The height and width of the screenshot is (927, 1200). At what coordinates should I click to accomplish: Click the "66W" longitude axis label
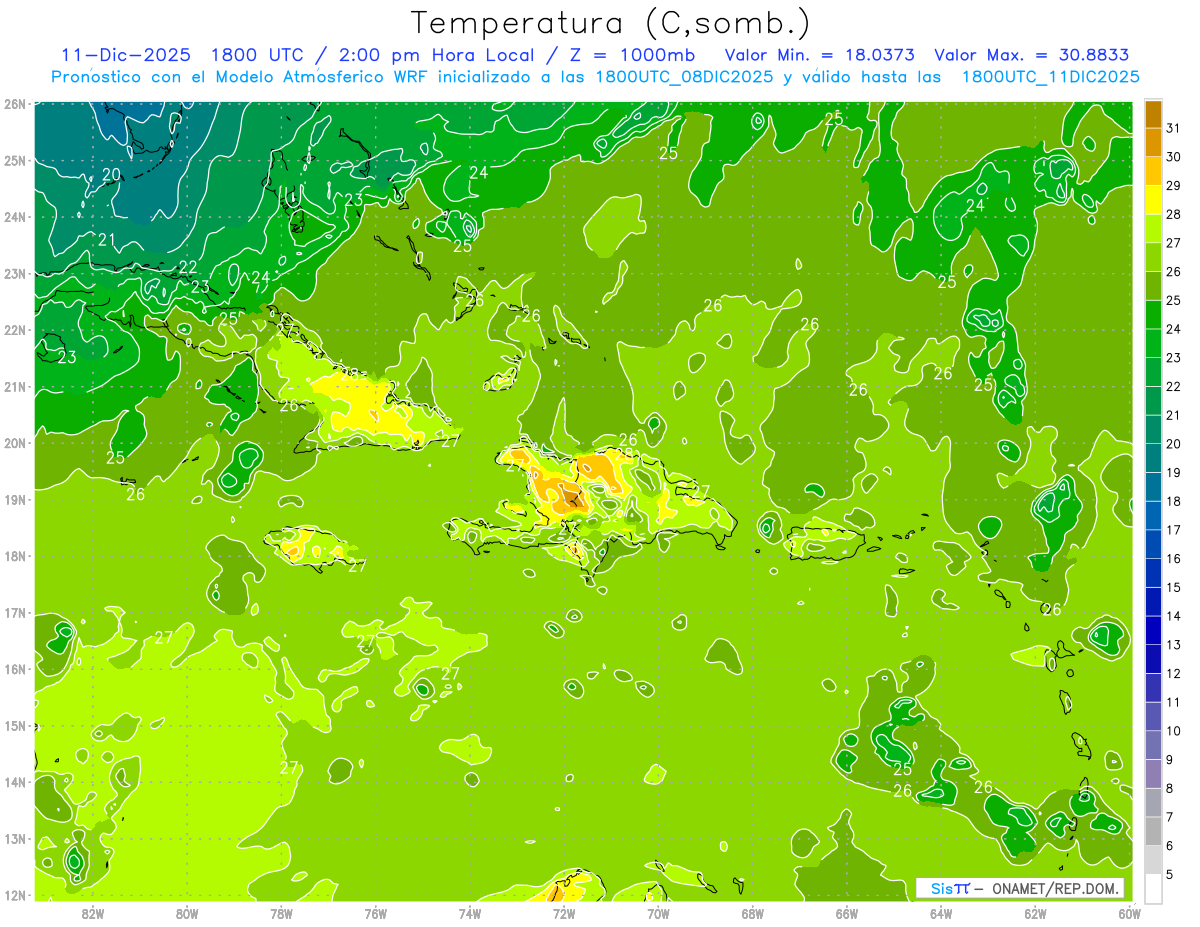click(847, 913)
